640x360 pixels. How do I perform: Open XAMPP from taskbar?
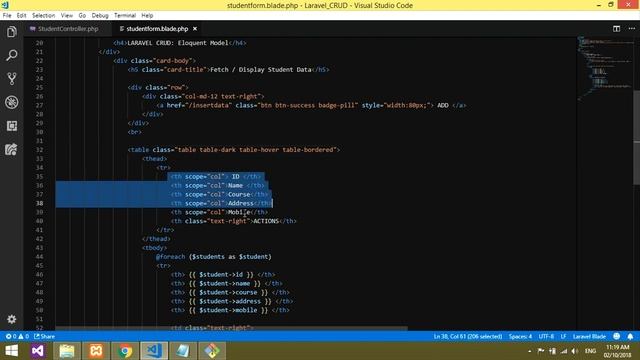[96, 351]
